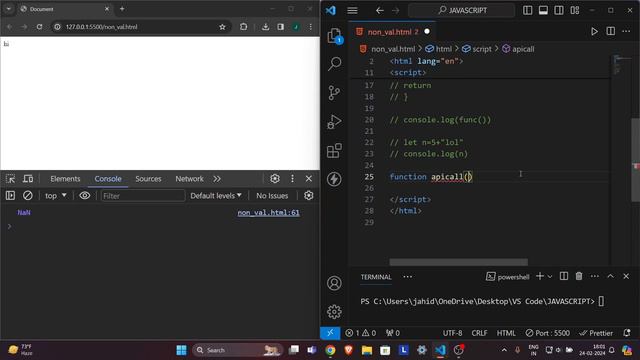This screenshot has height=360, width=640.
Task: Open DevTools settings gear
Action: (x=275, y=179)
